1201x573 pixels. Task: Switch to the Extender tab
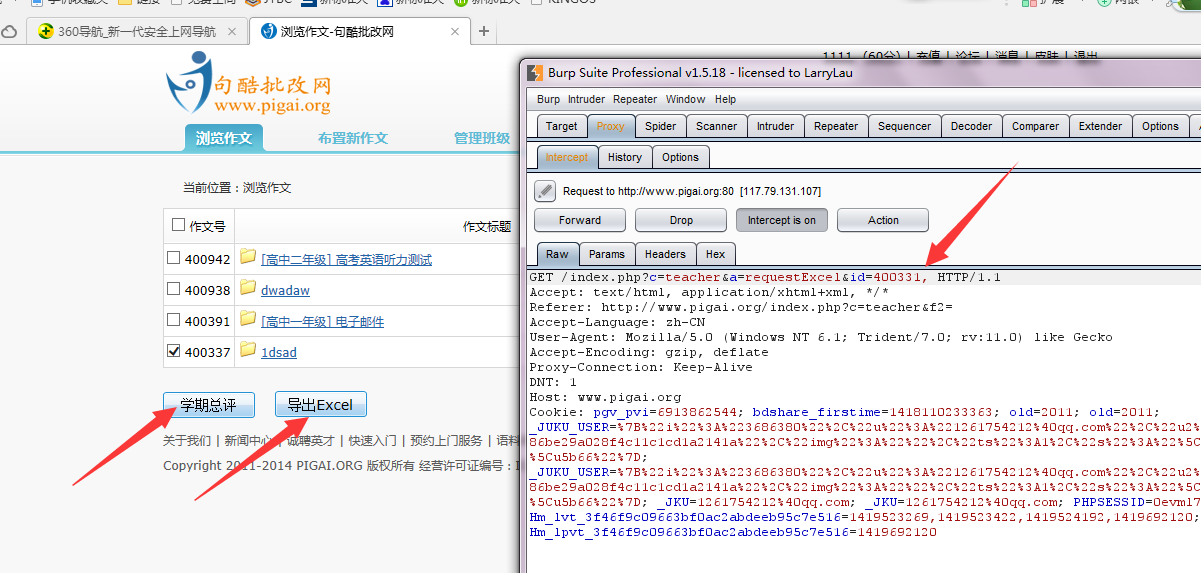click(1100, 126)
